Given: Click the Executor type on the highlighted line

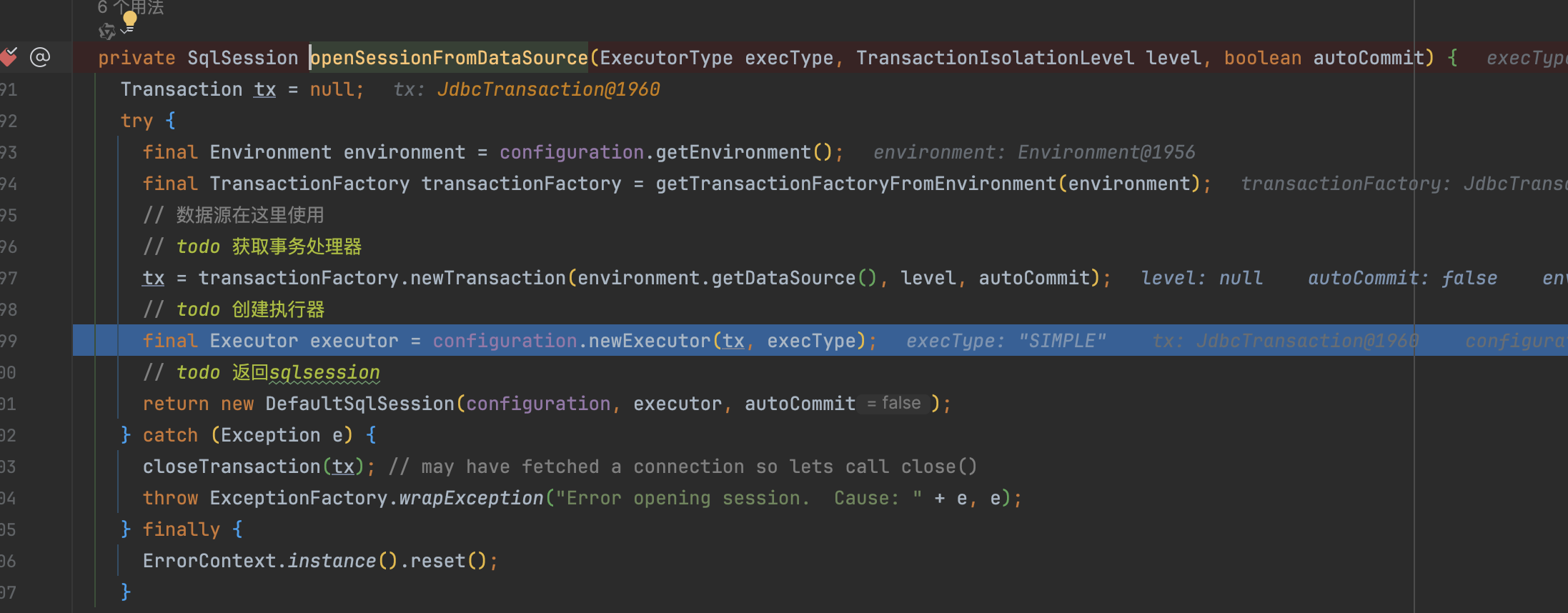Looking at the screenshot, I should point(254,341).
